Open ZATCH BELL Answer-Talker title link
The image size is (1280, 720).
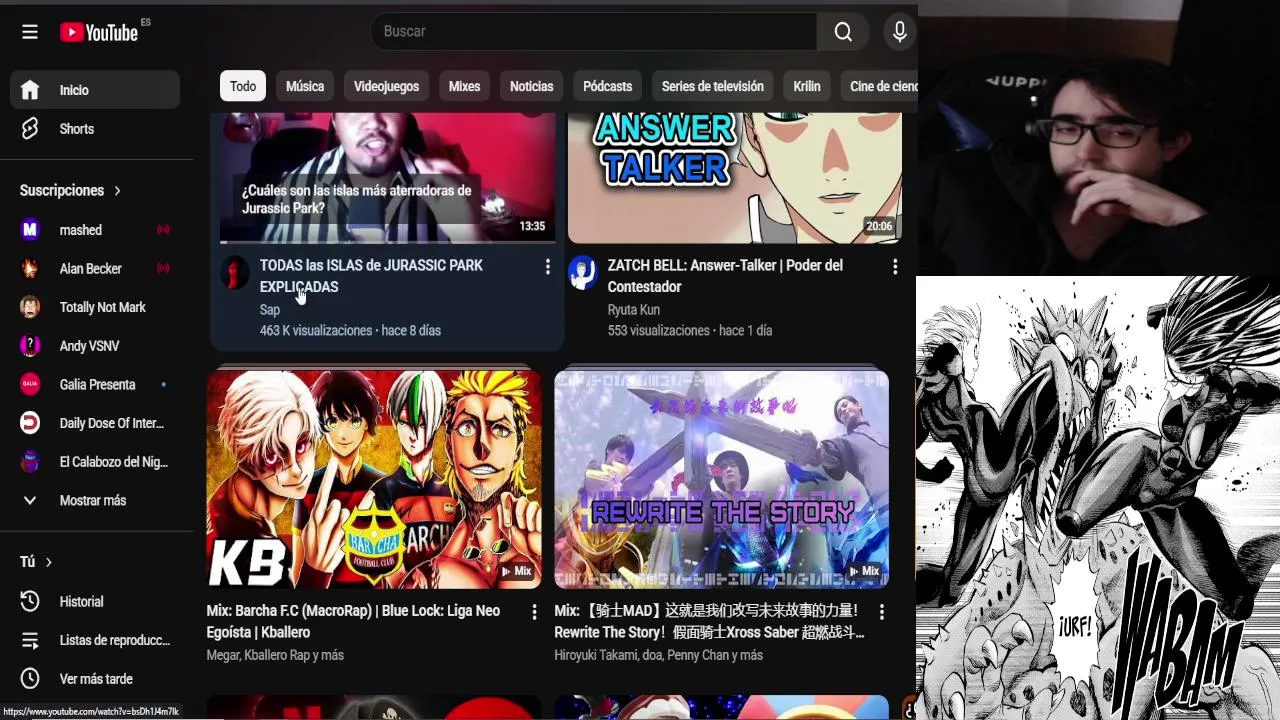click(x=725, y=276)
